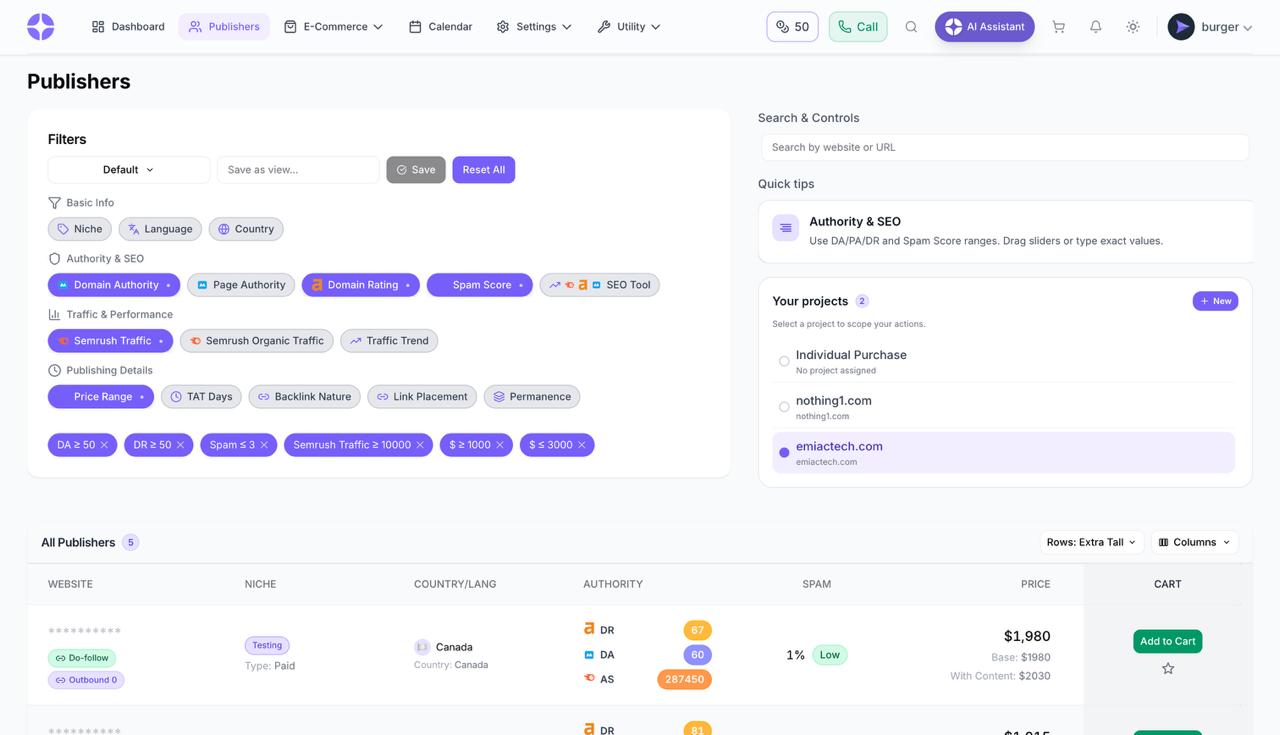Remove the Spam ≤ 3 filter chip
Screen dimensions: 1280x735
[264, 445]
